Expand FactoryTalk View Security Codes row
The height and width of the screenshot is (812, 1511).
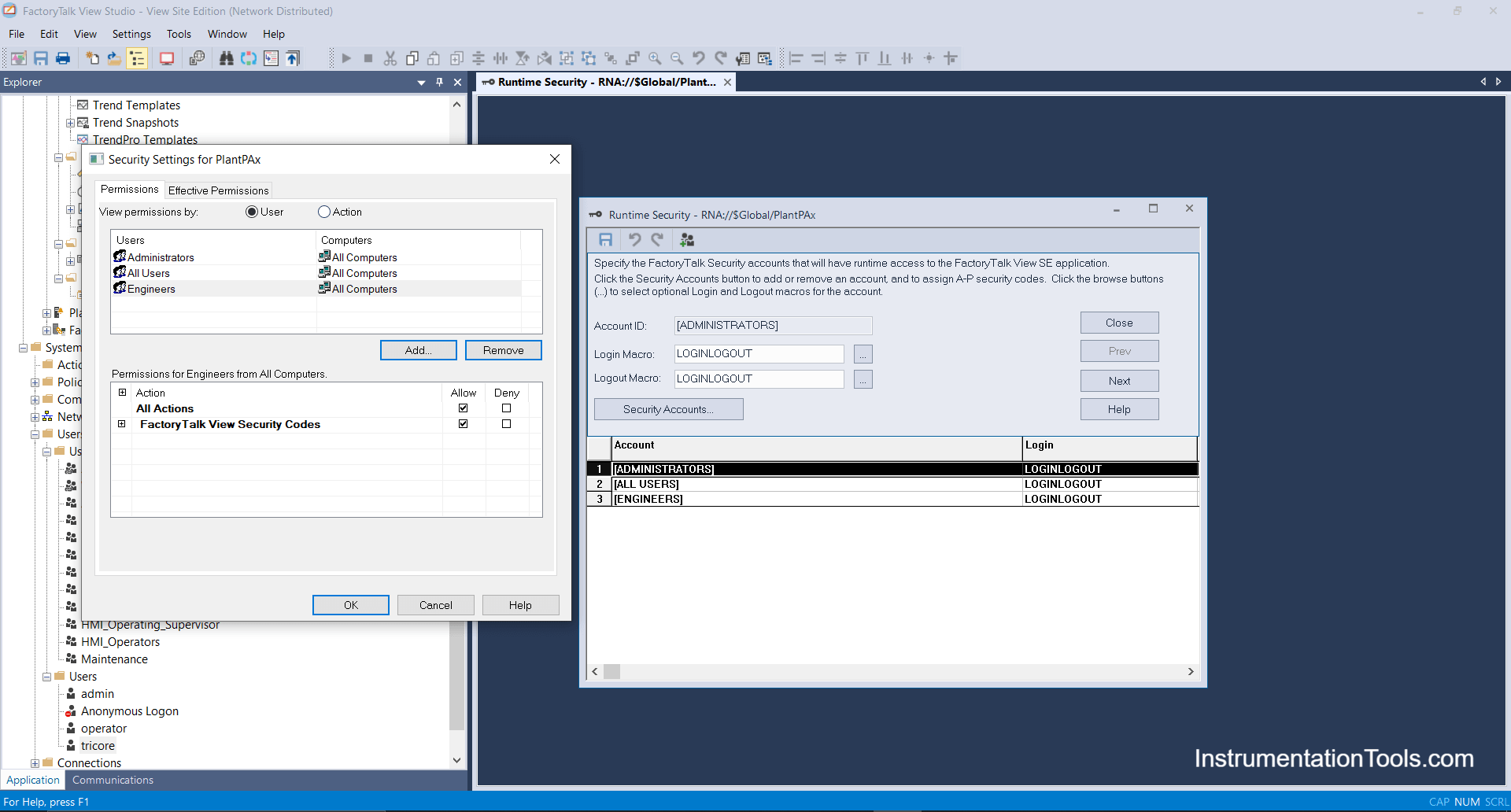tap(122, 424)
